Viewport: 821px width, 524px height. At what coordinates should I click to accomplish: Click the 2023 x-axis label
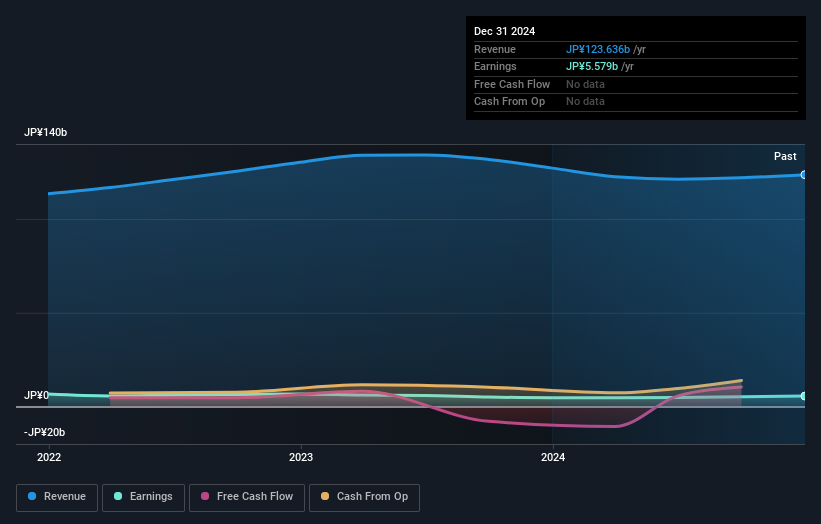(301, 458)
